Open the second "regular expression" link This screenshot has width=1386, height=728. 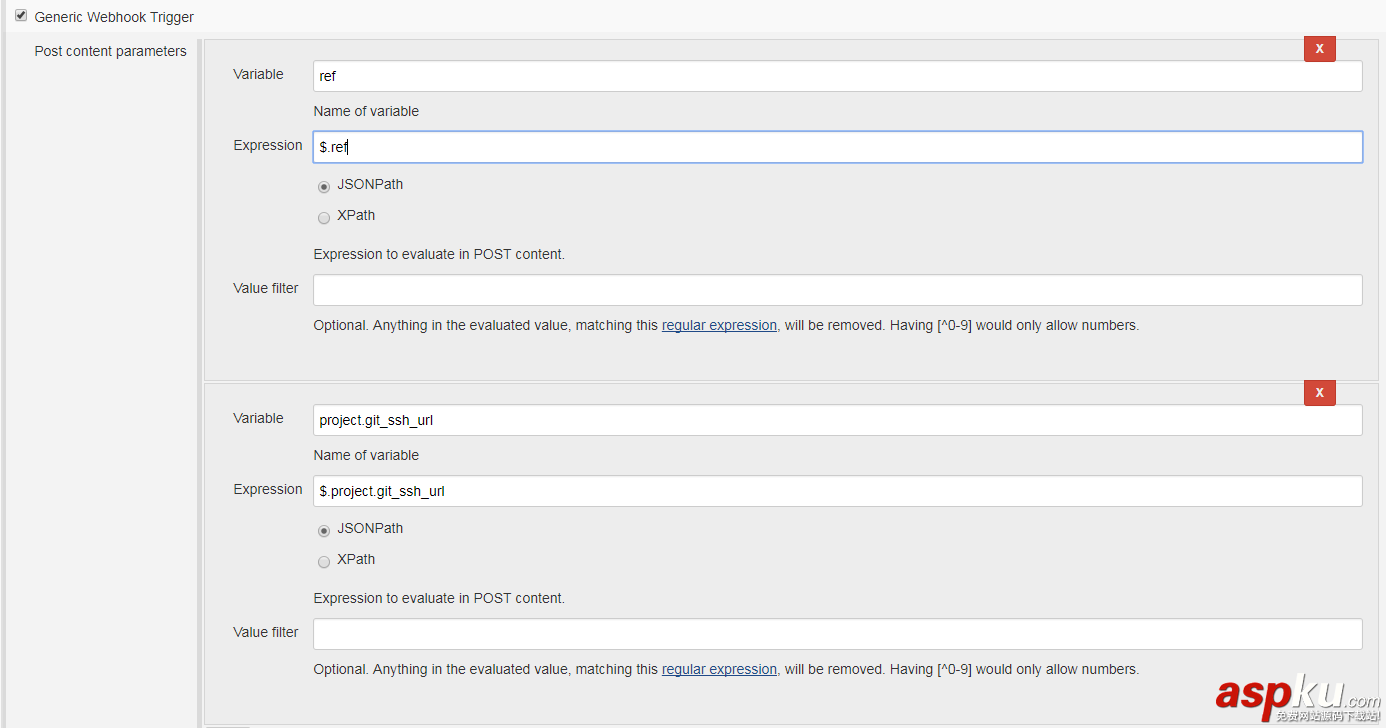[719, 669]
